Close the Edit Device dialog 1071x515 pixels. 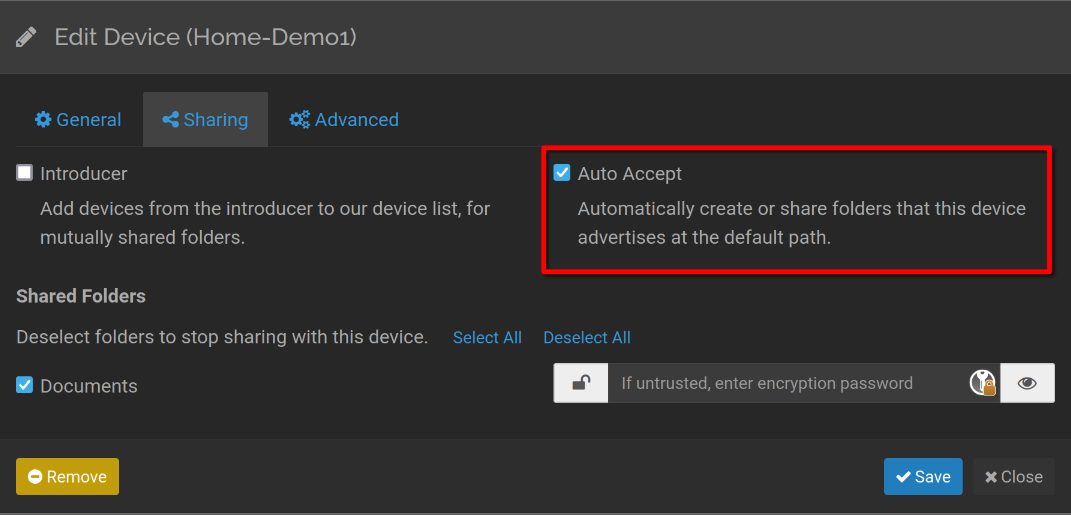(1014, 477)
